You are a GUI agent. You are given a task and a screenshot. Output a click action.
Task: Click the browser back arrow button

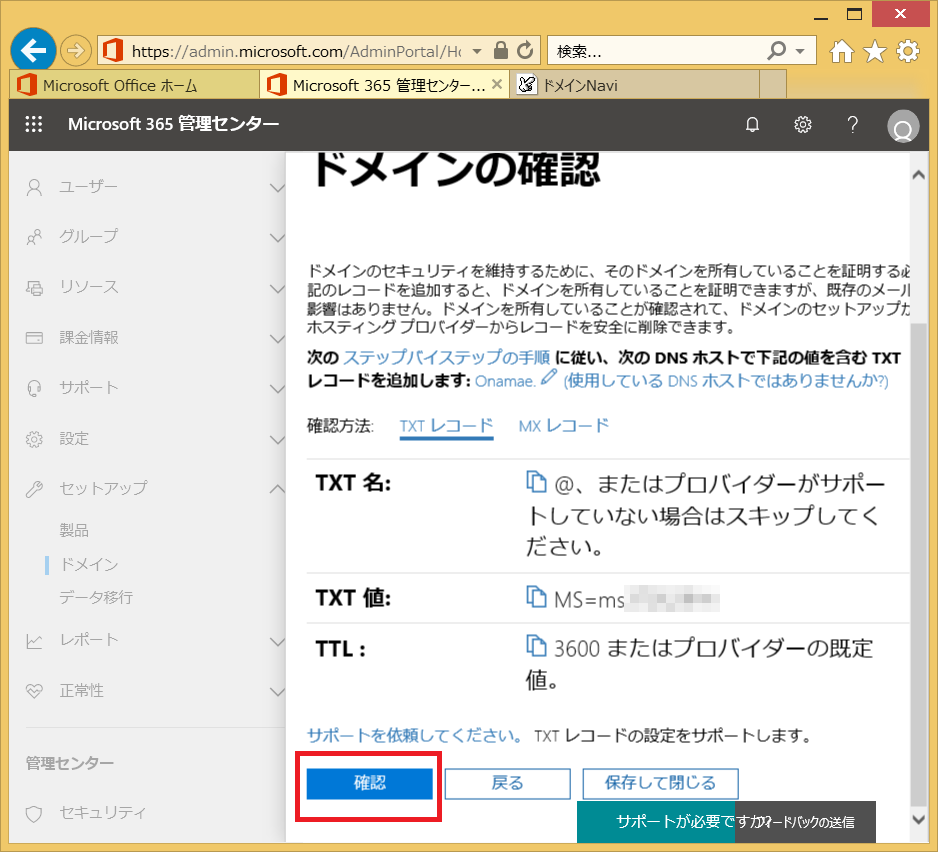(34, 50)
